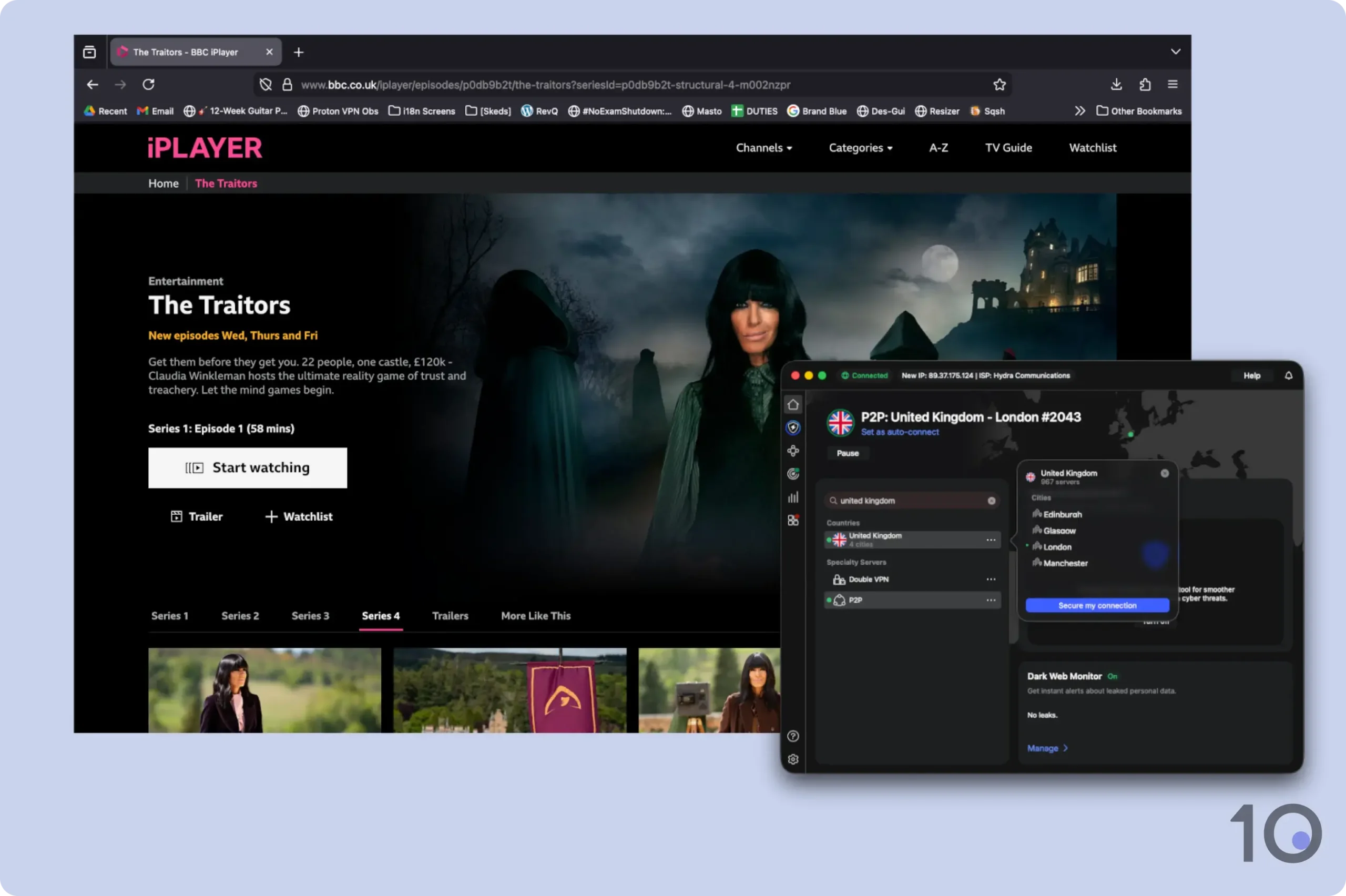Clear the united kingdom search field
The height and width of the screenshot is (896, 1346).
(992, 500)
